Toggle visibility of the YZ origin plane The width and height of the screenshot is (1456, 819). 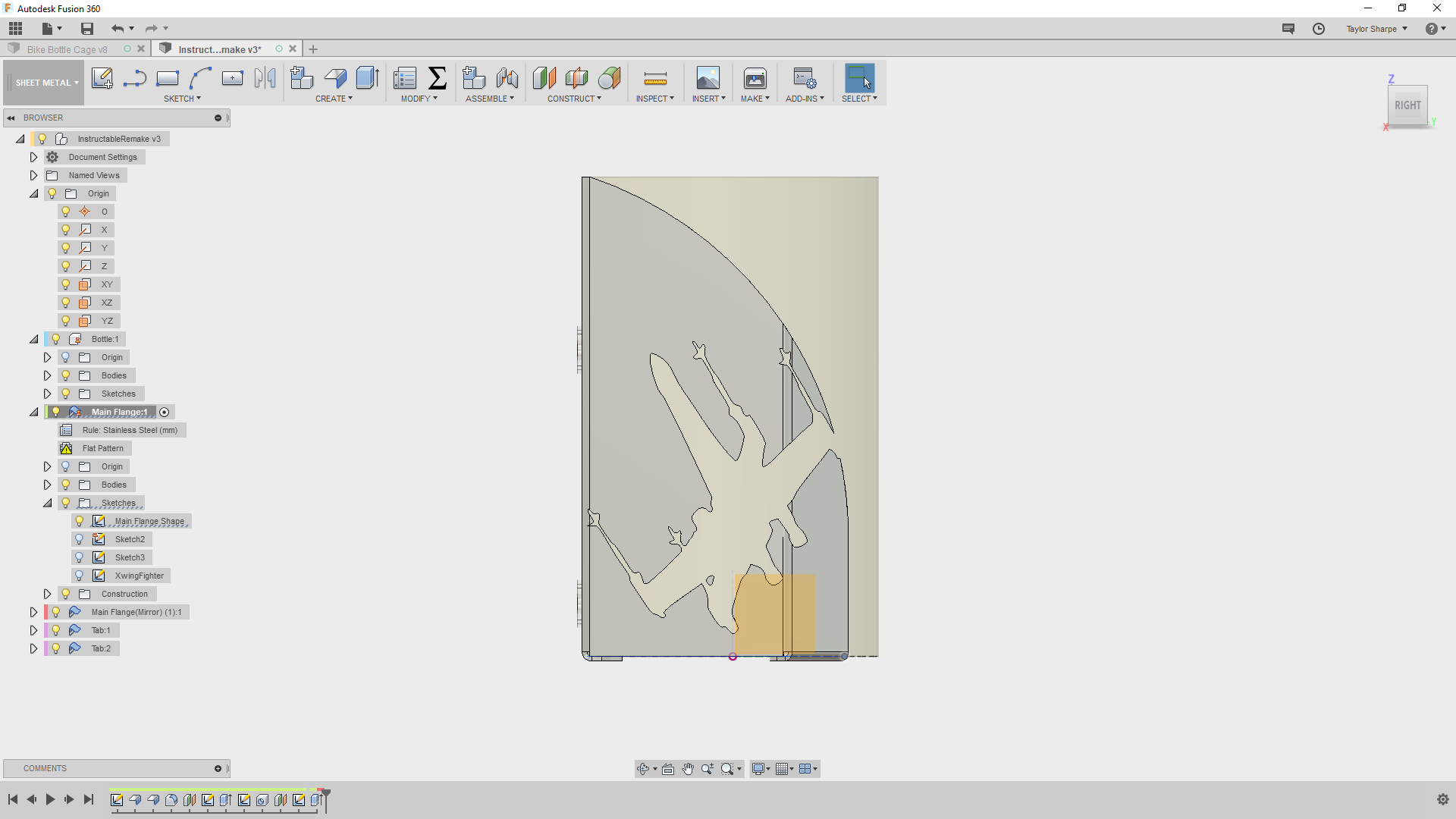(66, 321)
